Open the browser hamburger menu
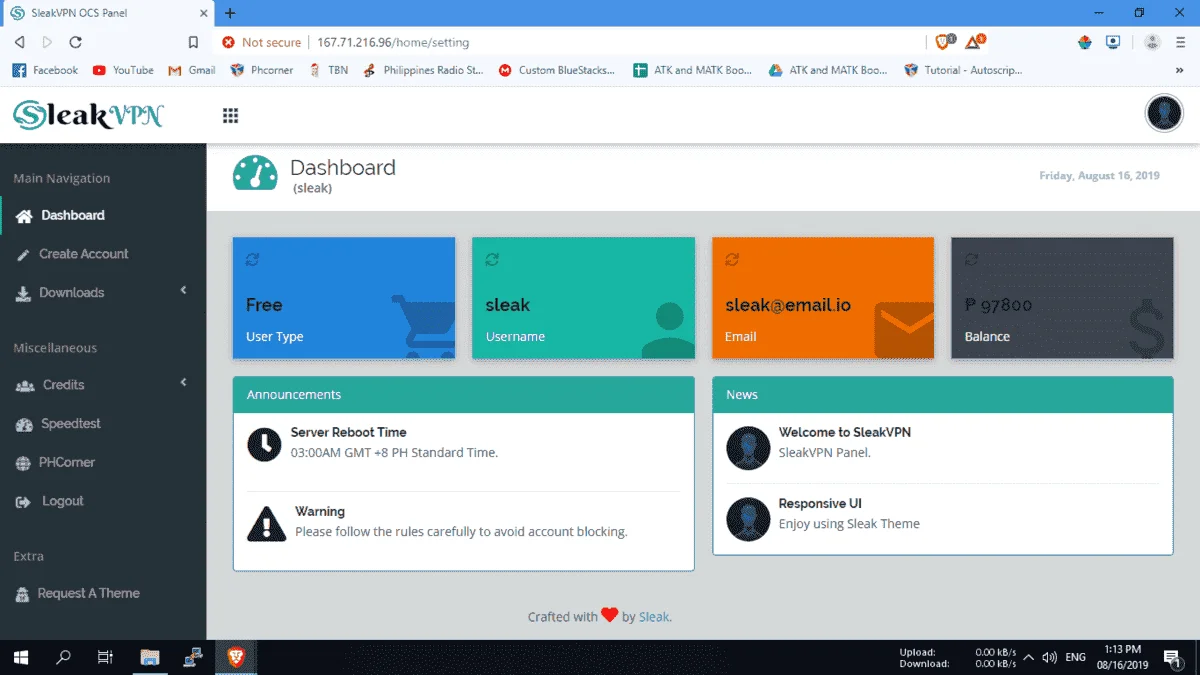Screen dimensions: 1200x675 click(1182, 42)
